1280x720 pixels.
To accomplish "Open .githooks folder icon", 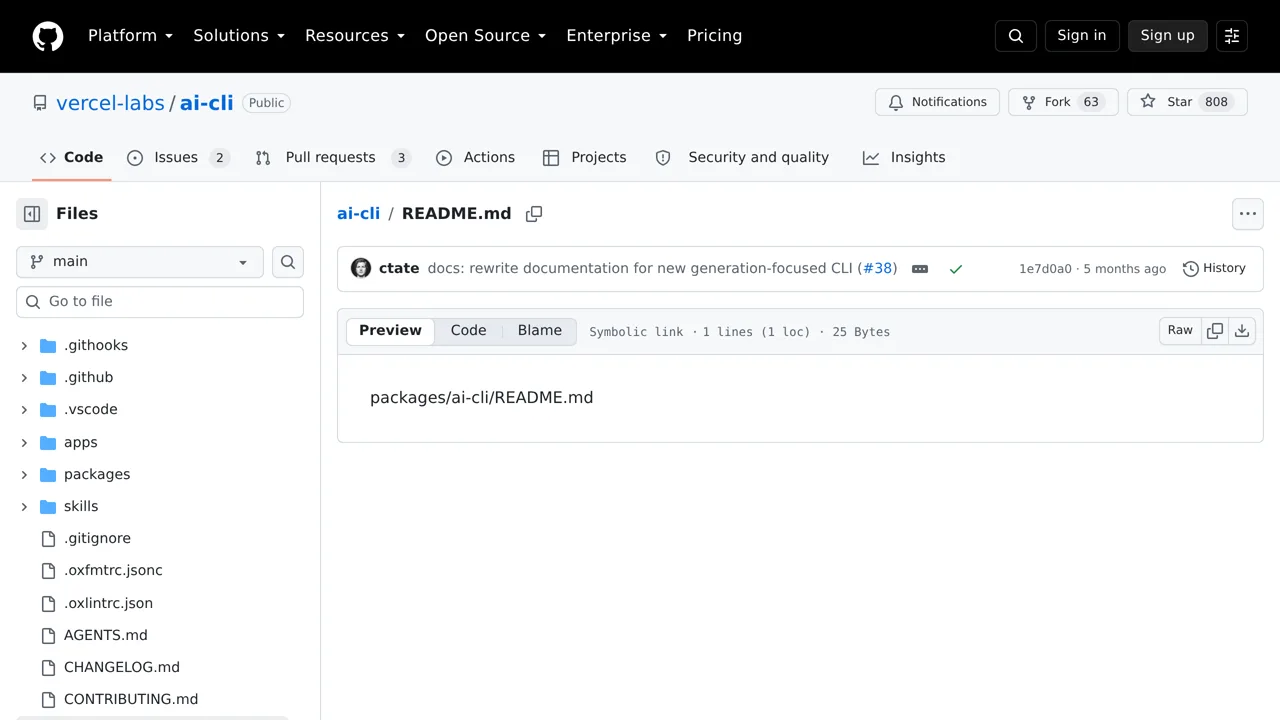I will pos(48,346).
